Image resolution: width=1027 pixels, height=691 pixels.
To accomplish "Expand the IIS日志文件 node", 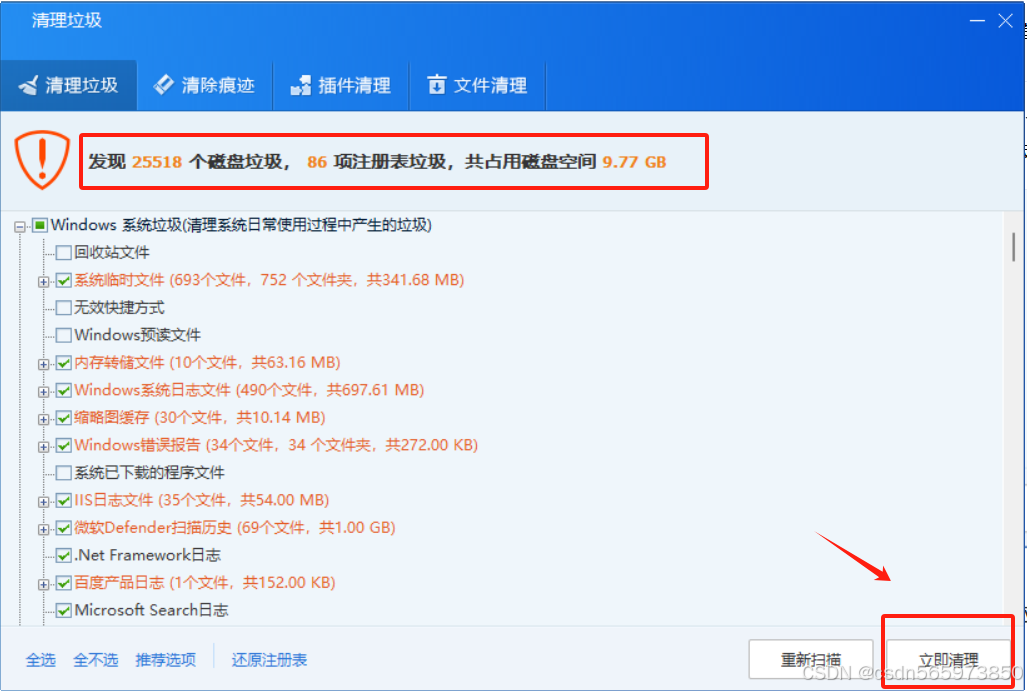I will (43, 502).
